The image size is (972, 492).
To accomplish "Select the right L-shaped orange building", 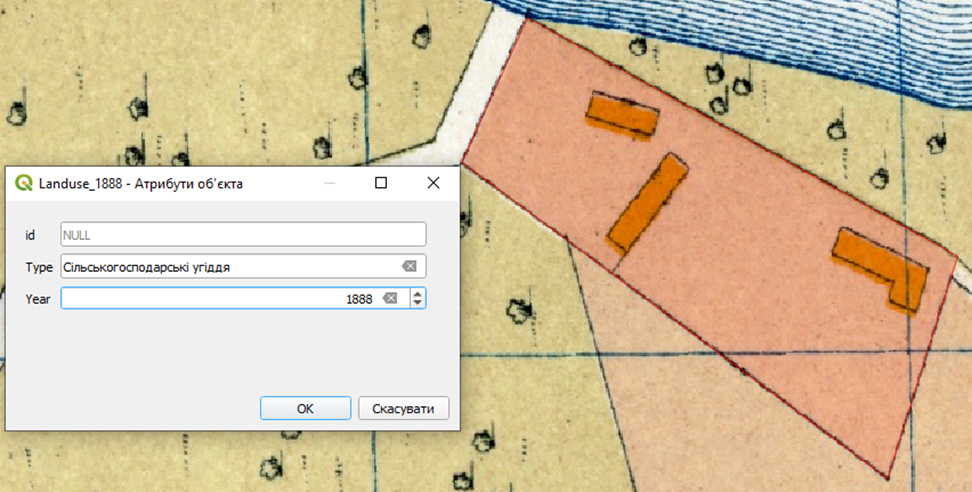I will coord(882,265).
